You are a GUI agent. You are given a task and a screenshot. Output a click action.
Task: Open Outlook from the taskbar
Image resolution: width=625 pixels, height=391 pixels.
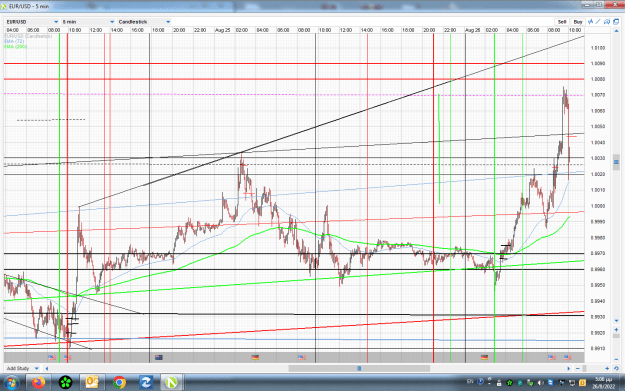click(92, 383)
